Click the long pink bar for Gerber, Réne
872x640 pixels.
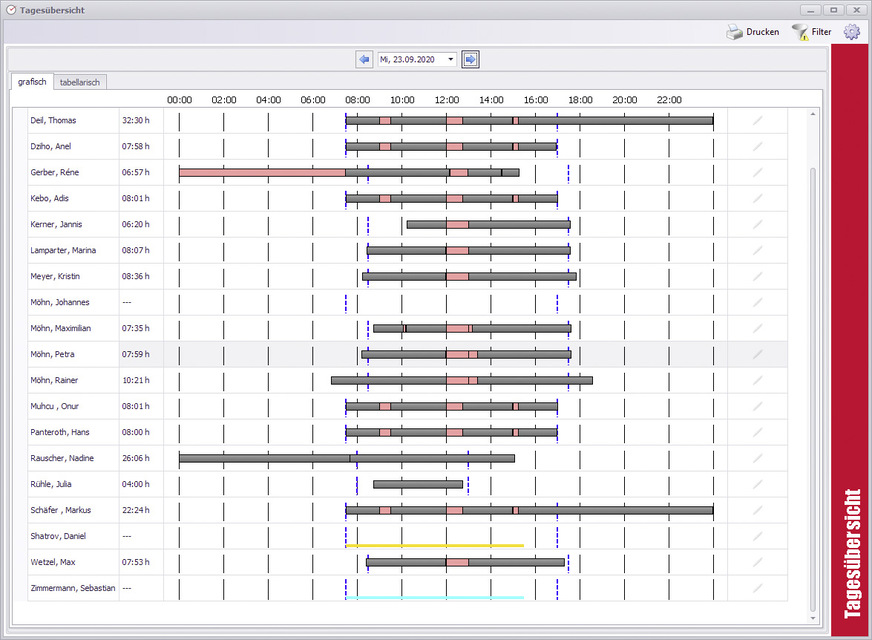coord(262,173)
